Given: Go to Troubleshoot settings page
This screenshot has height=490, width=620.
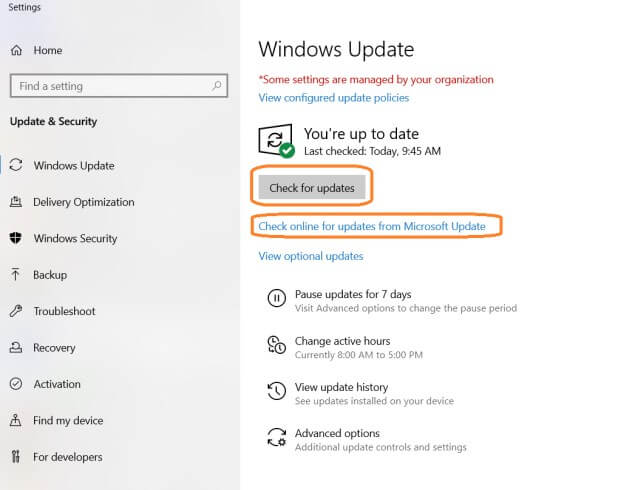Looking at the screenshot, I should 64,311.
